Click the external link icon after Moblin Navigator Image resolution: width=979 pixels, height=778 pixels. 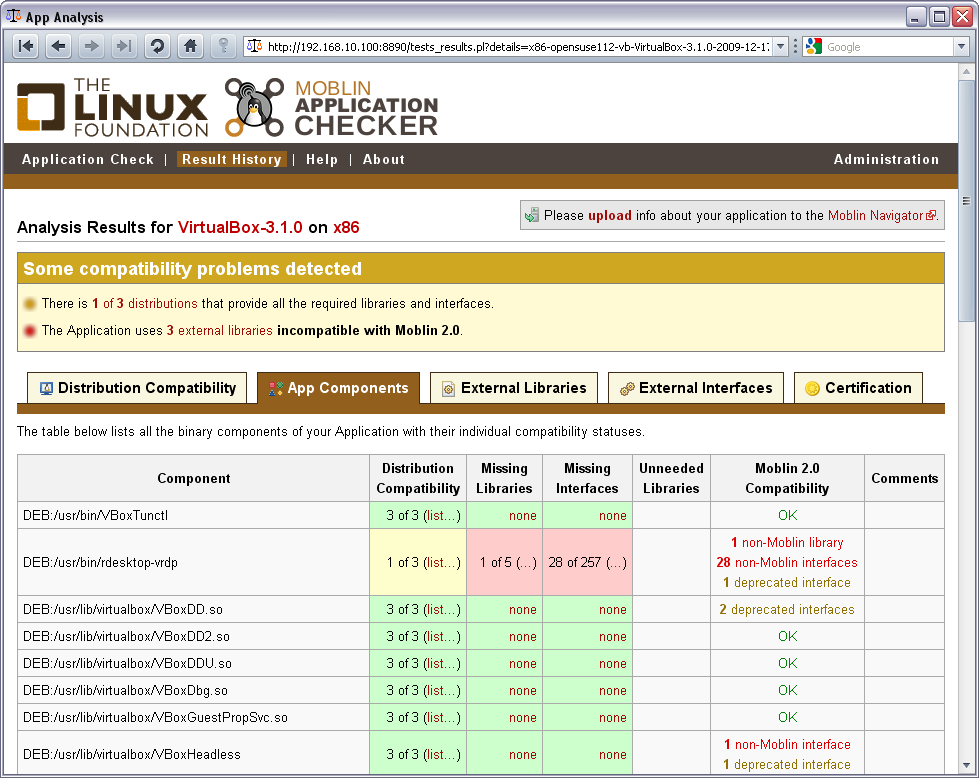coord(931,215)
